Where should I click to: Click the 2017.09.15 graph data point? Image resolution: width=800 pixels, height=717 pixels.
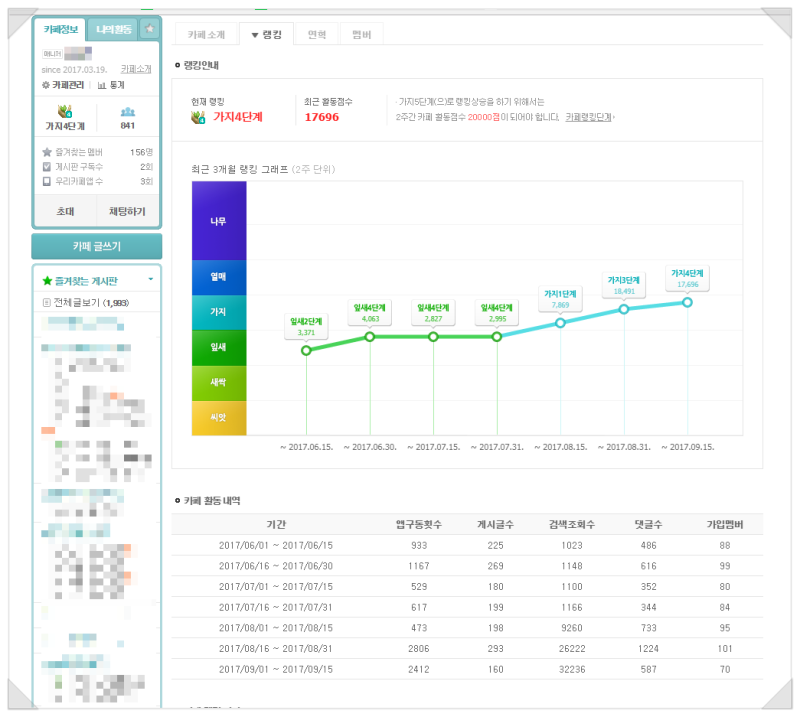click(687, 303)
